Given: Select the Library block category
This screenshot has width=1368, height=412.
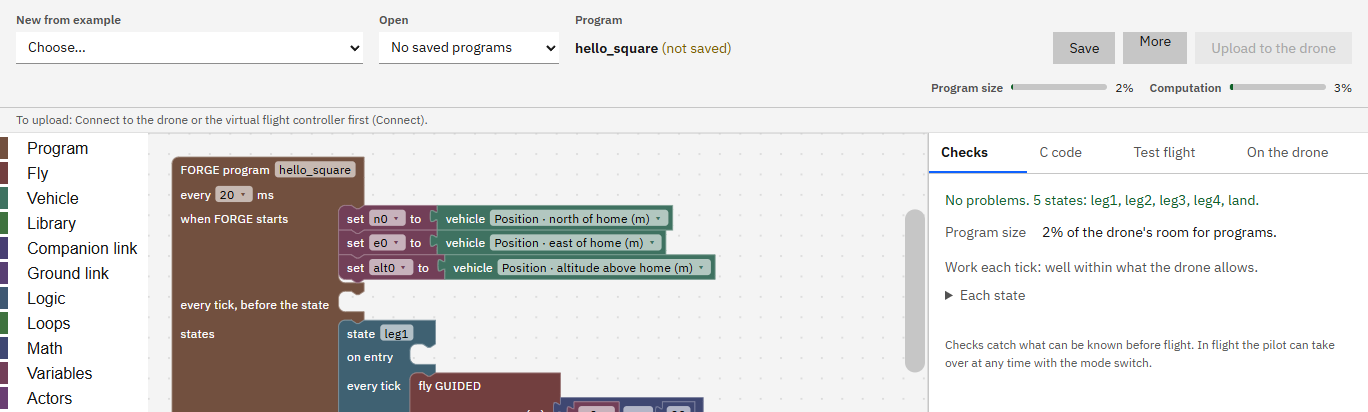Looking at the screenshot, I should (x=74, y=223).
